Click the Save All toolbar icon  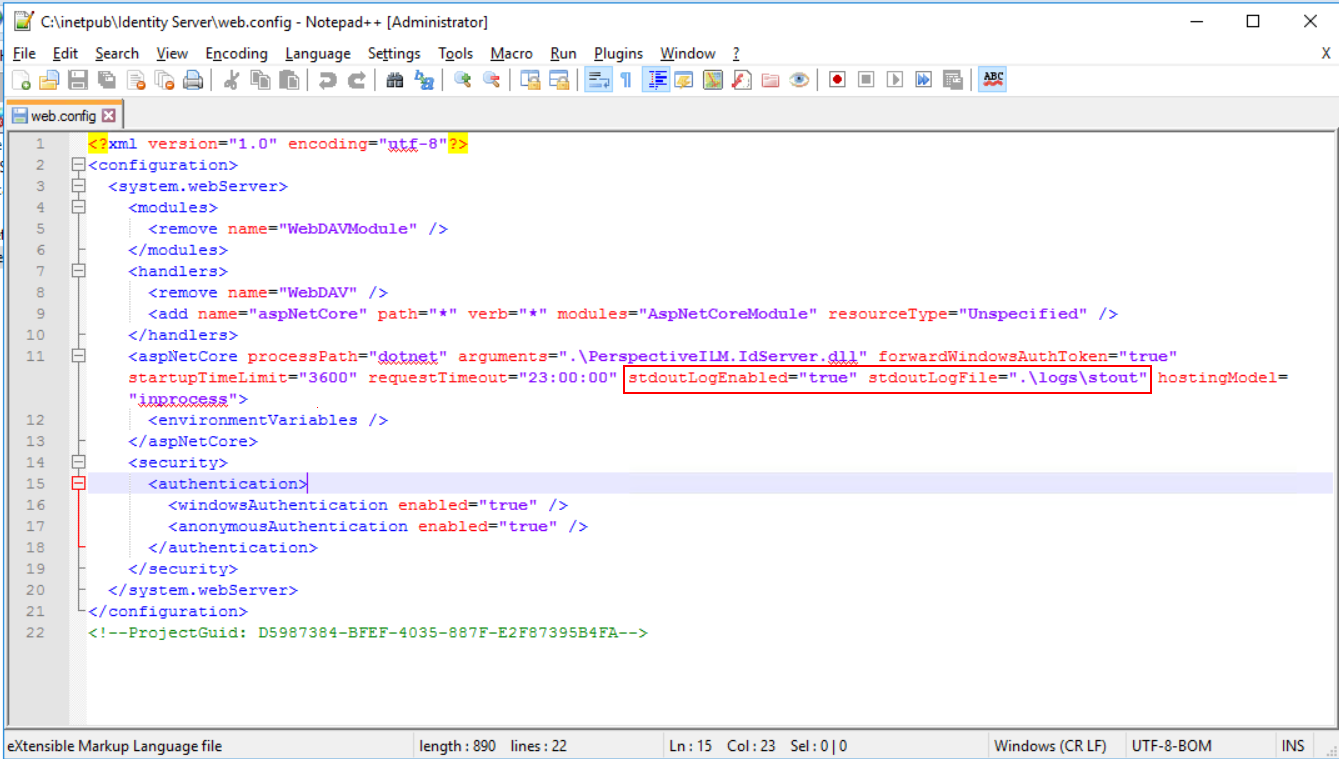[x=107, y=81]
